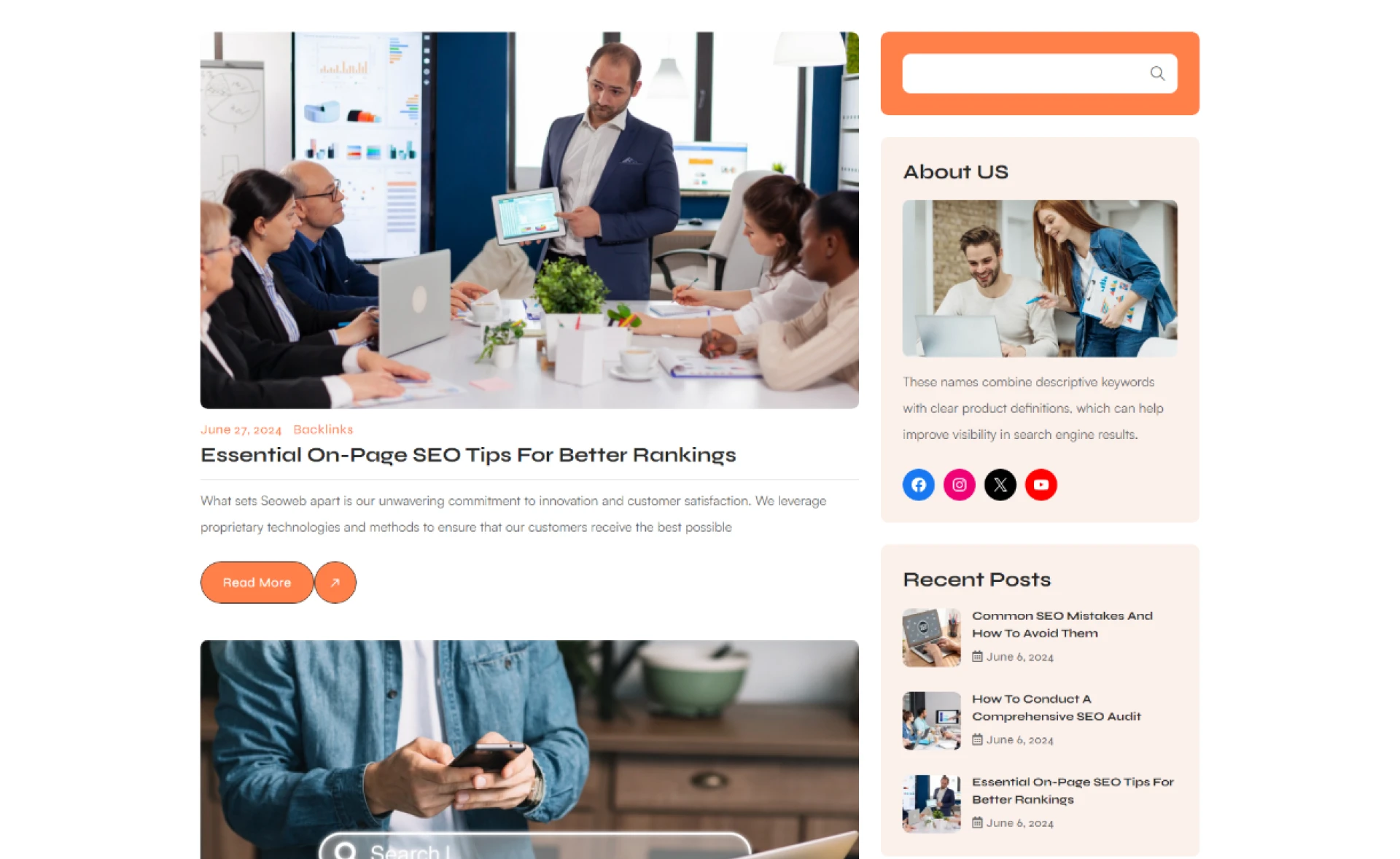
Task: Open Essential On-Page SEO Tips article title
Action: pyautogui.click(x=468, y=455)
